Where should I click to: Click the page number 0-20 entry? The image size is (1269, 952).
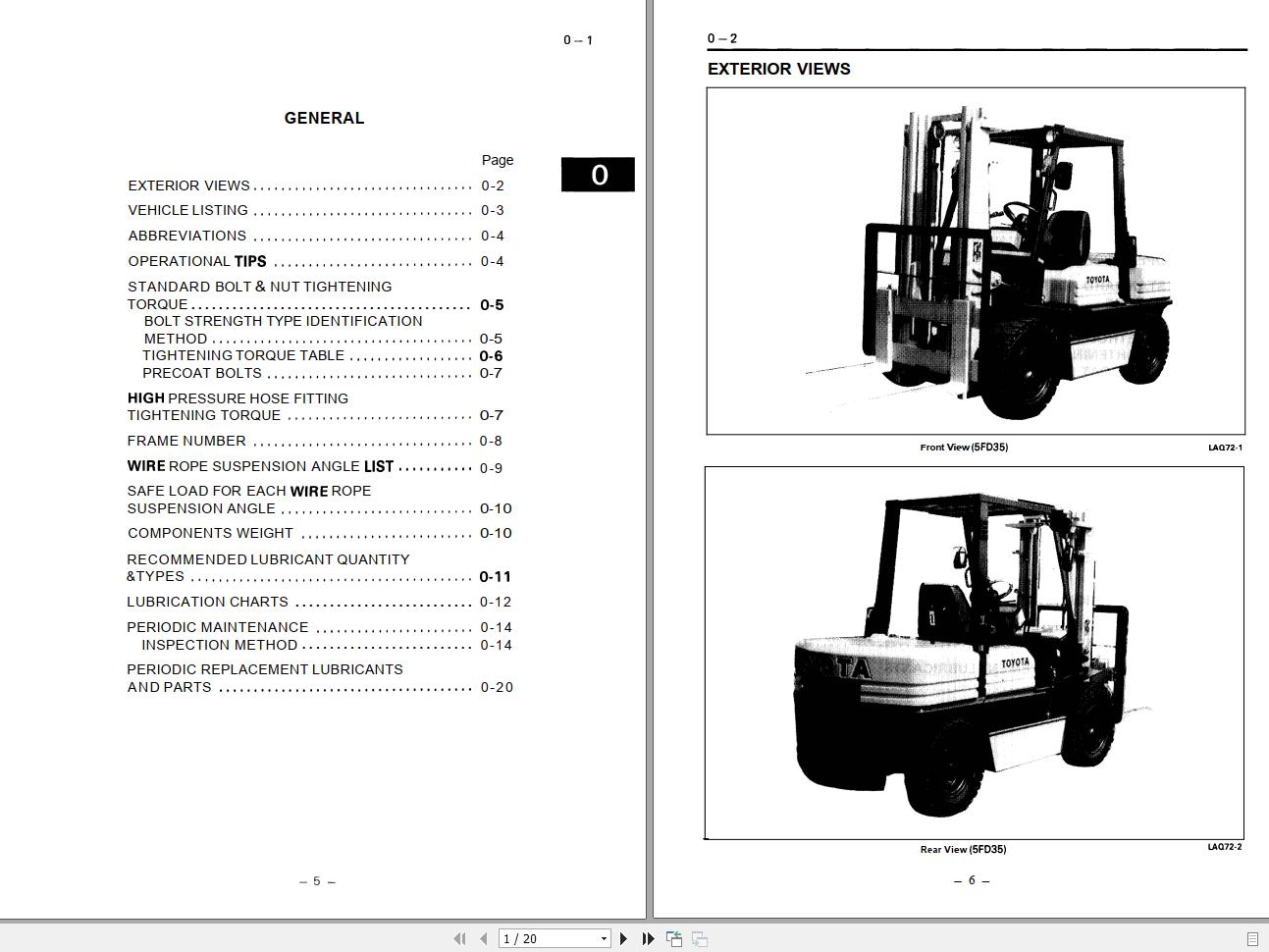point(497,687)
